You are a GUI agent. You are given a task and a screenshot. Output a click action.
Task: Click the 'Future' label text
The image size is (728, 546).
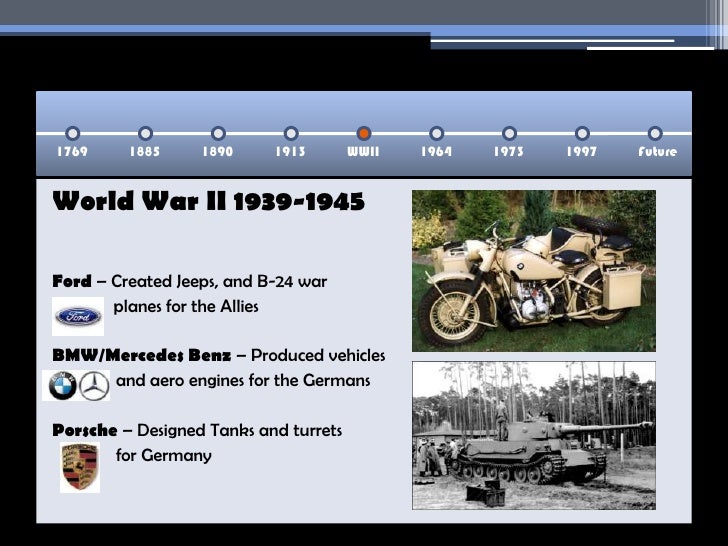click(657, 151)
